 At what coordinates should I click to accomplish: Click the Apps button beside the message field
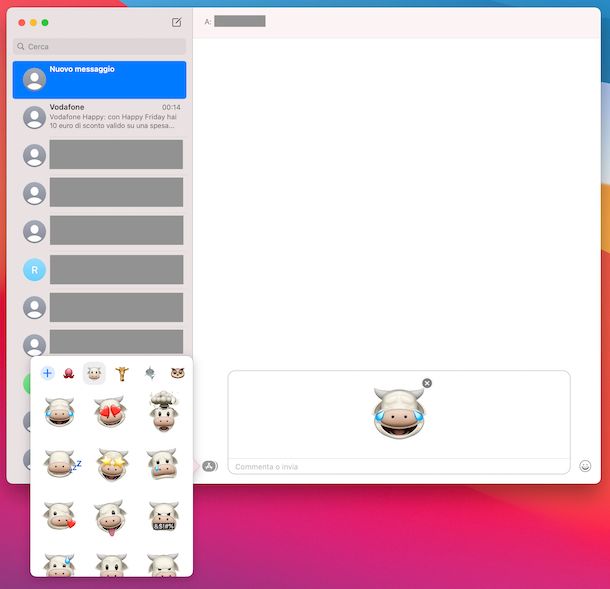(x=210, y=466)
